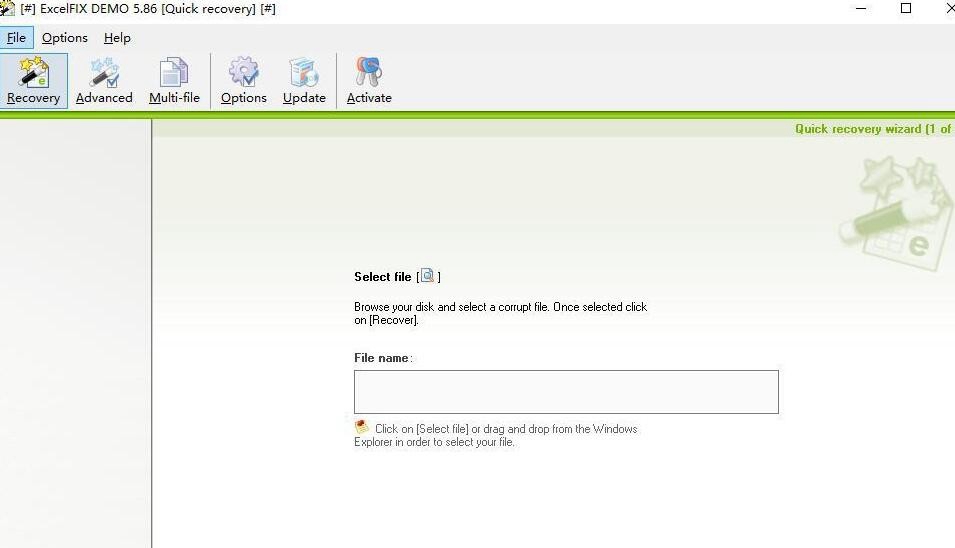Viewport: 955px width, 548px height.
Task: Click 'Quick recovery wizard' header text
Action: 858,129
